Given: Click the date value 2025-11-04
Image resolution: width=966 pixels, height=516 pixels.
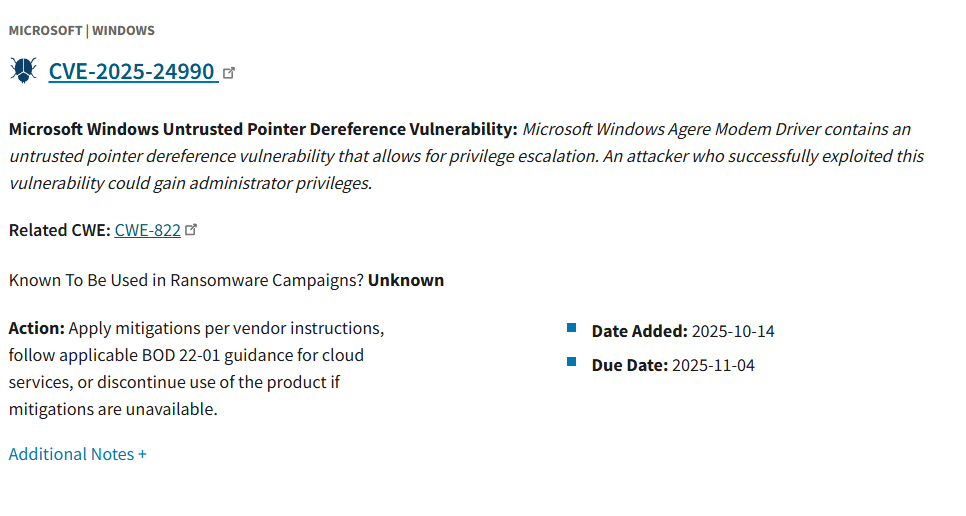Looking at the screenshot, I should click(x=713, y=365).
